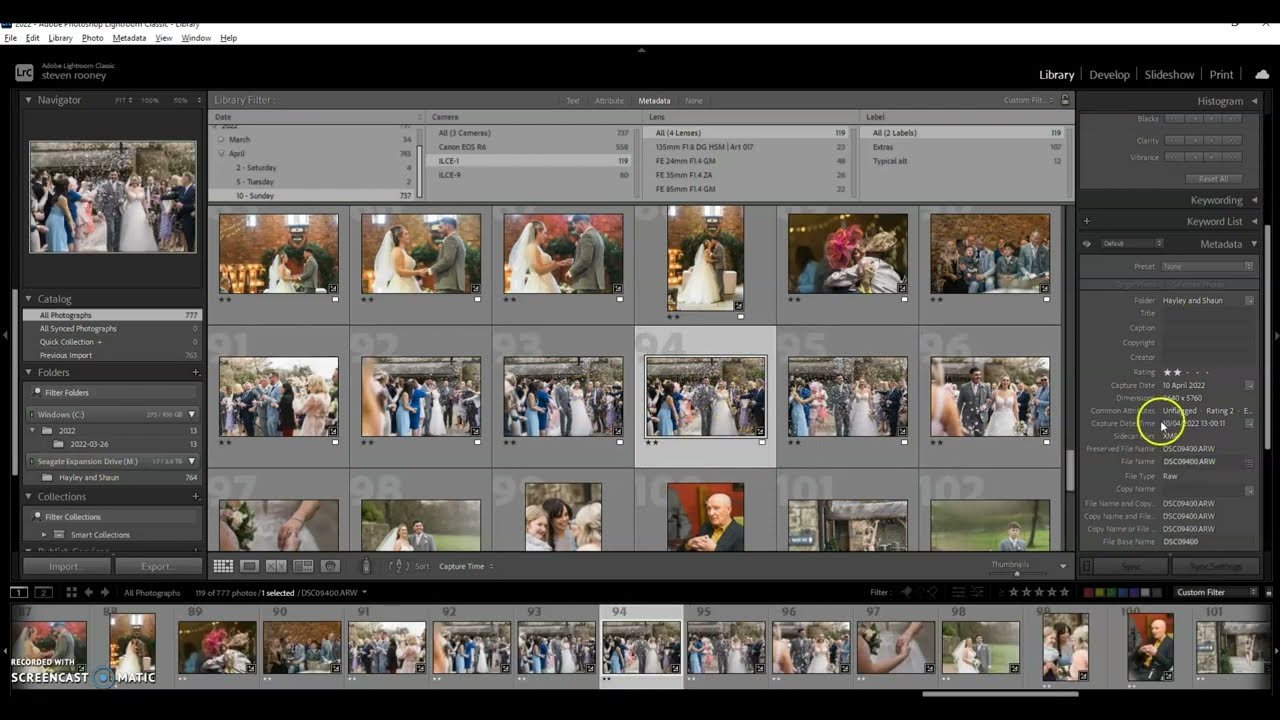Open Survey view in toolbar

(x=303, y=566)
